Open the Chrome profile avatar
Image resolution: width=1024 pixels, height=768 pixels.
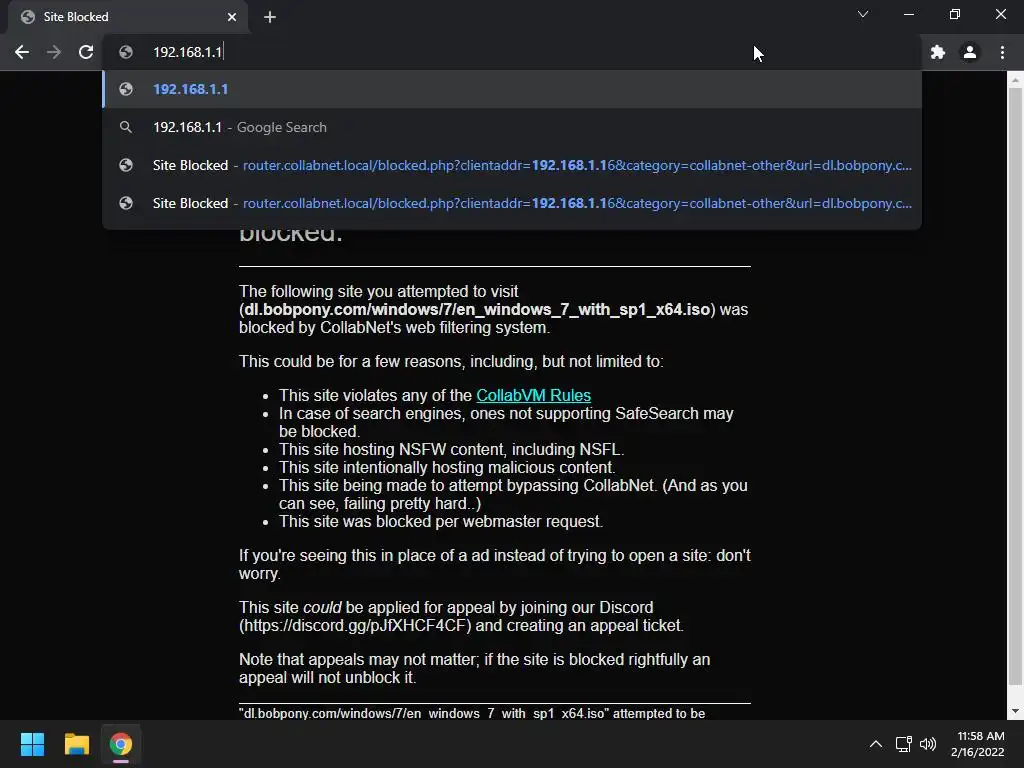click(970, 52)
